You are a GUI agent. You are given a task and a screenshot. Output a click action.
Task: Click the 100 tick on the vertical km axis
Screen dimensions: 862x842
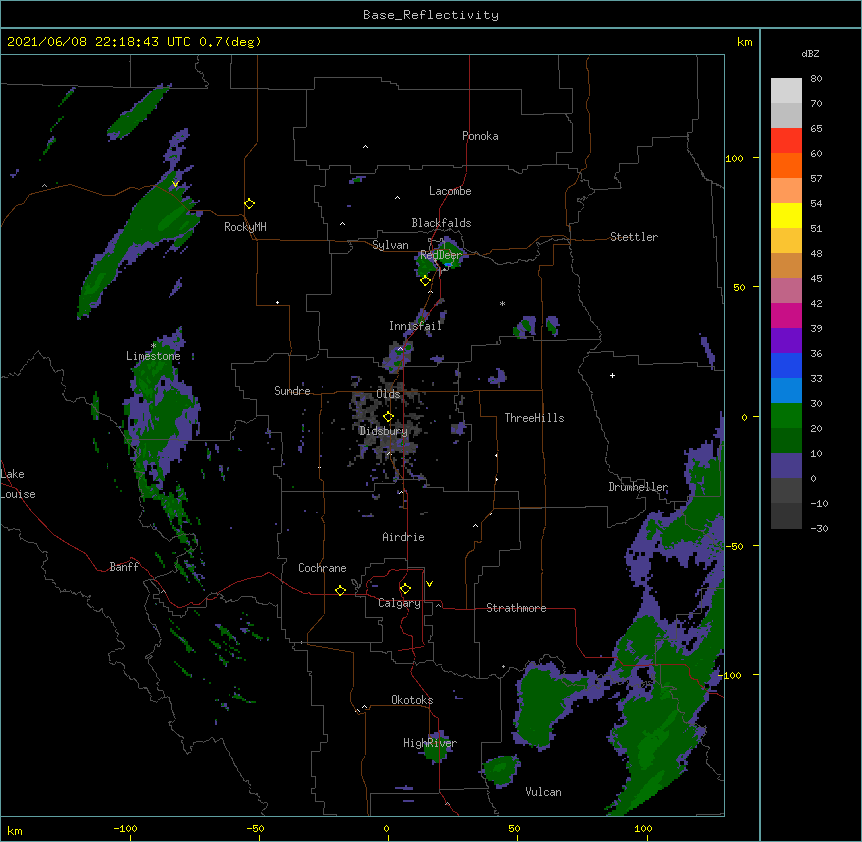[x=734, y=158]
